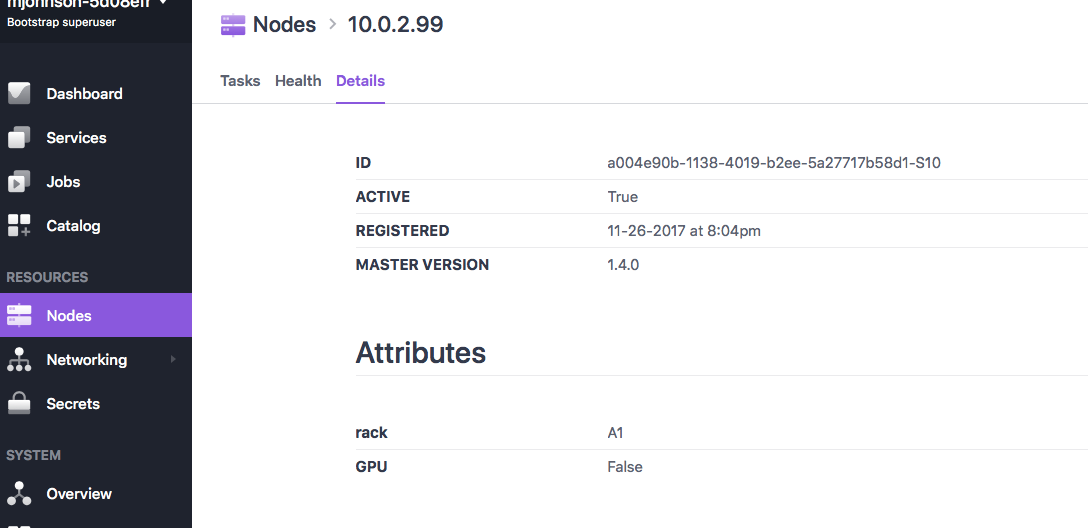Open the Health tab
The image size is (1088, 528).
(x=298, y=81)
